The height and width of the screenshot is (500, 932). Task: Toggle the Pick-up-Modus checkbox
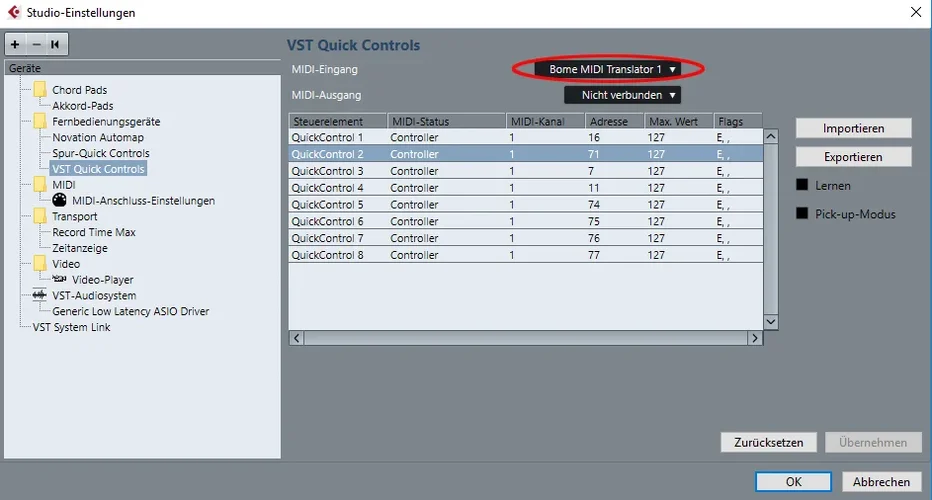point(802,213)
